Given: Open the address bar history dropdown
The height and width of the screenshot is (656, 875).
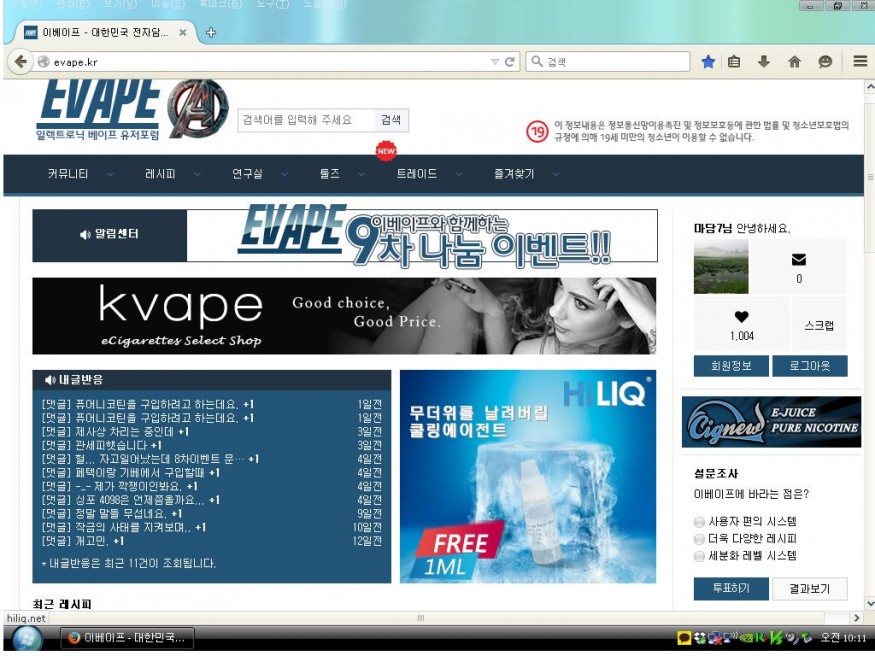Looking at the screenshot, I should tap(494, 62).
